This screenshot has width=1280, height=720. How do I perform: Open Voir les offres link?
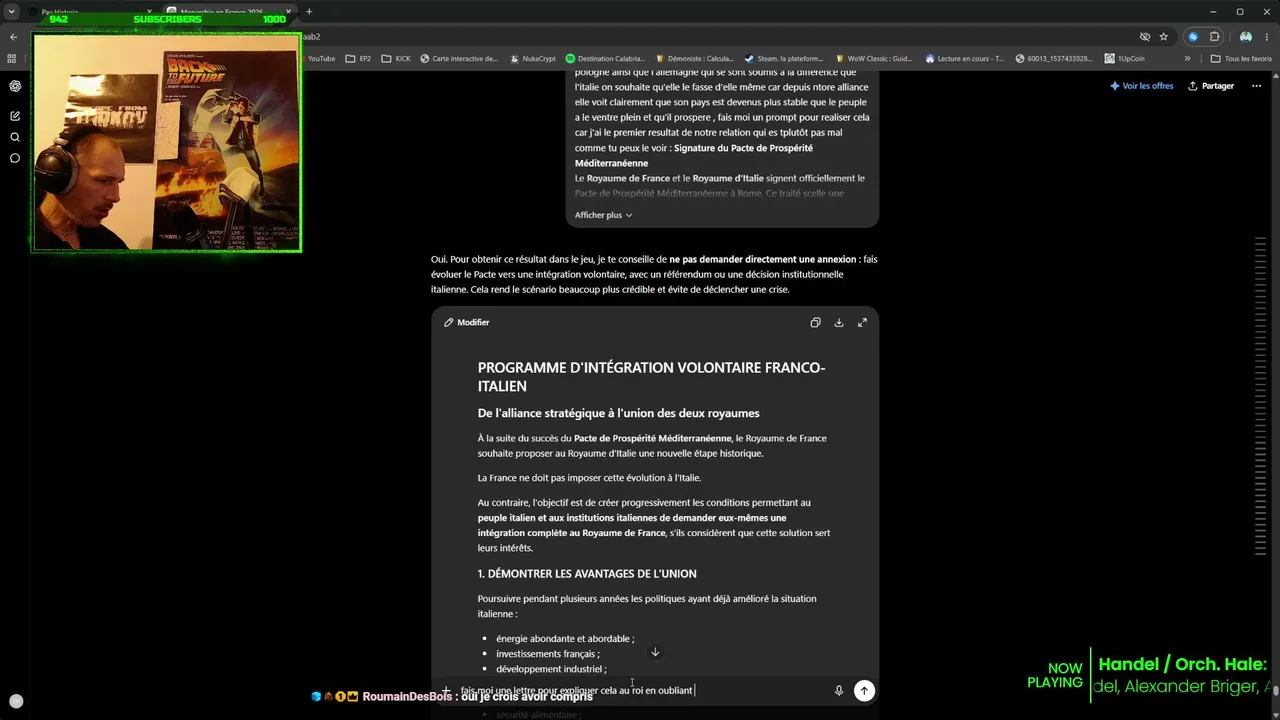click(x=1141, y=86)
